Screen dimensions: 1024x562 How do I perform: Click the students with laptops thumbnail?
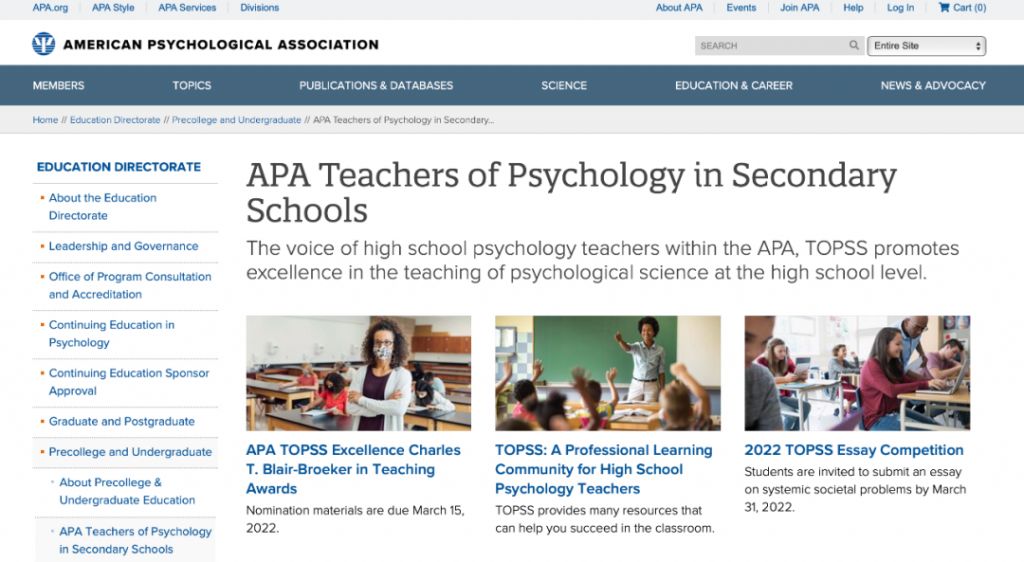coord(857,373)
